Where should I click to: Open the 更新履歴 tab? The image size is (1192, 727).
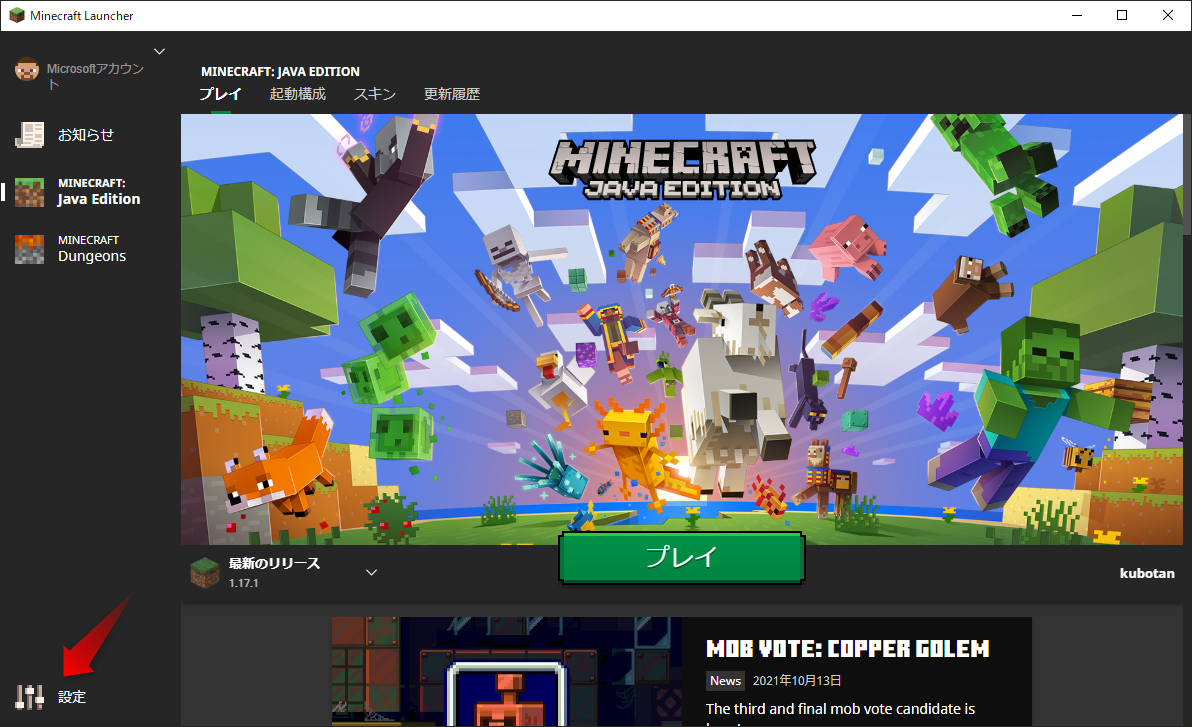451,95
